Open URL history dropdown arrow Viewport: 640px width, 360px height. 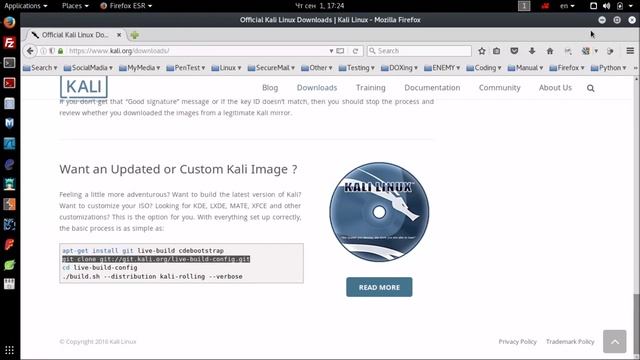331,51
